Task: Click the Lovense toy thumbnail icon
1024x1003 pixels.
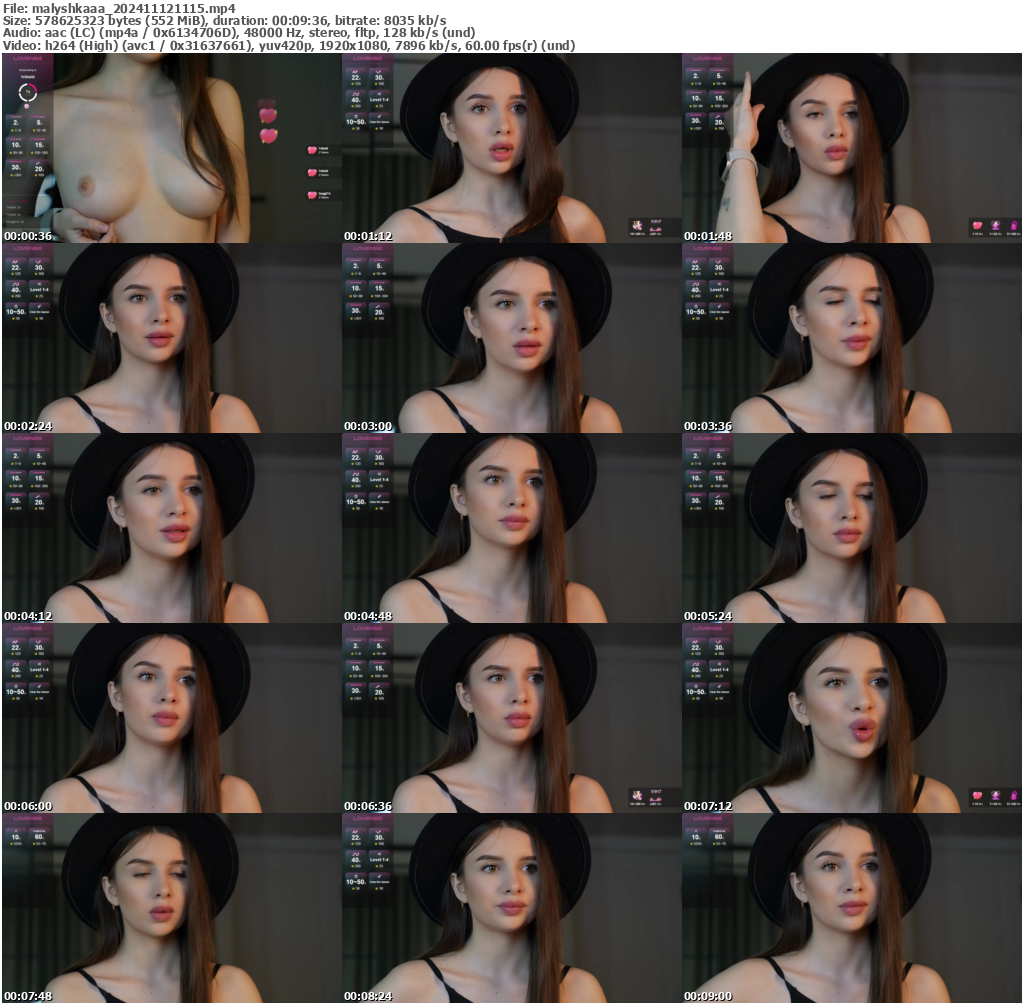Action: (x=638, y=226)
